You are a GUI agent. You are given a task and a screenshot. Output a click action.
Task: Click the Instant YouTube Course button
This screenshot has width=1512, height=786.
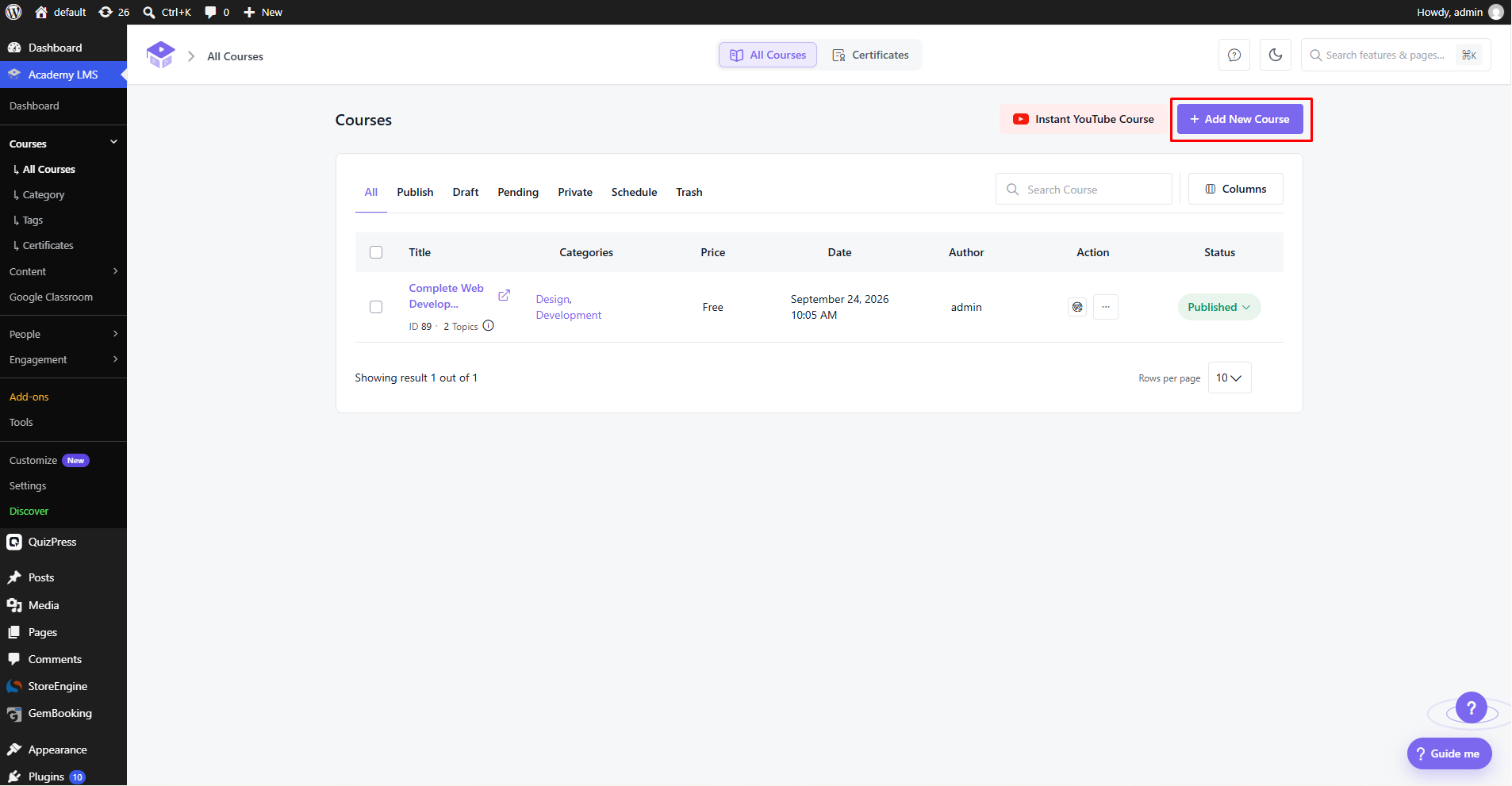click(x=1084, y=119)
